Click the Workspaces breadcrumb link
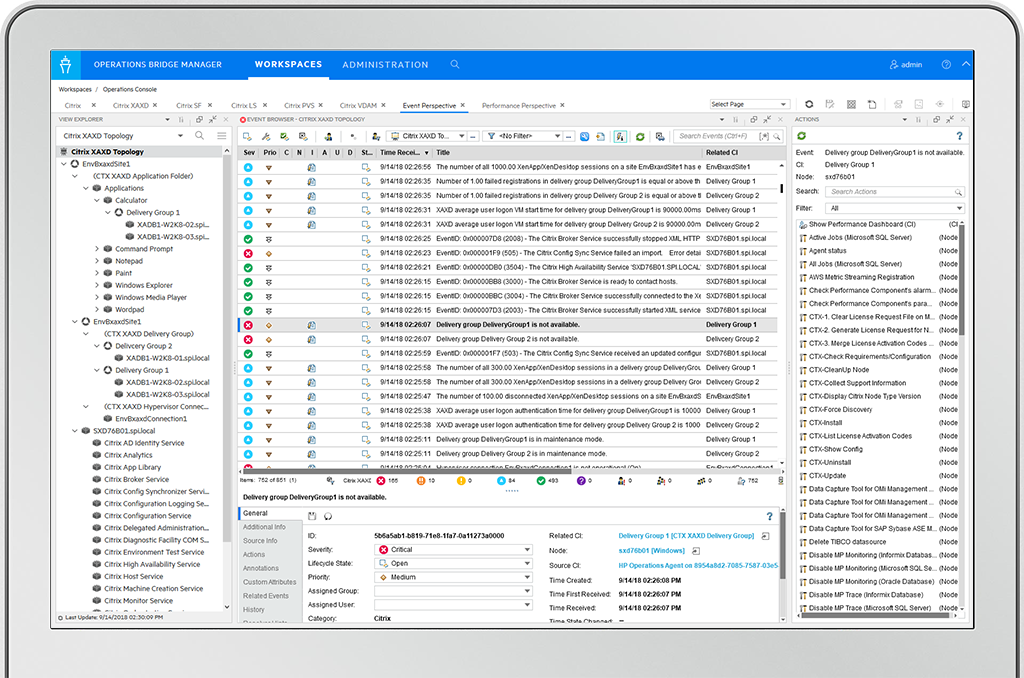This screenshot has width=1024, height=678. (75, 89)
